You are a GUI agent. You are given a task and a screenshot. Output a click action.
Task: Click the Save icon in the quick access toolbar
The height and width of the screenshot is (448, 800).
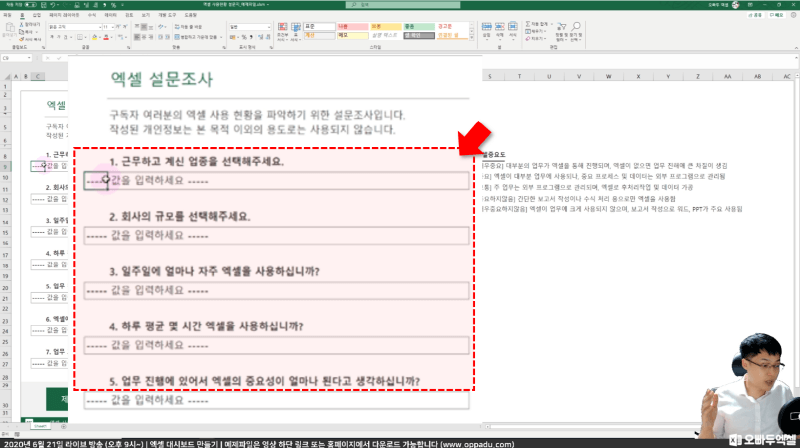pos(43,5)
